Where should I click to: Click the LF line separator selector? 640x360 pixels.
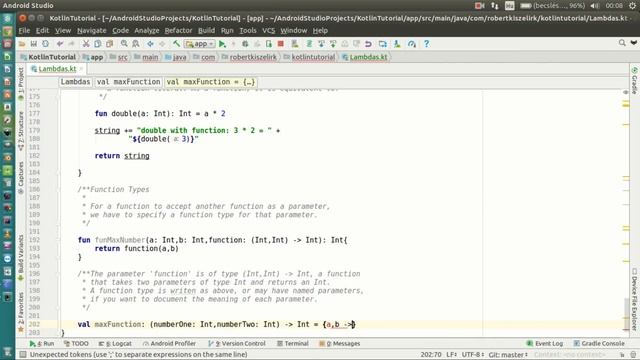tap(451, 355)
